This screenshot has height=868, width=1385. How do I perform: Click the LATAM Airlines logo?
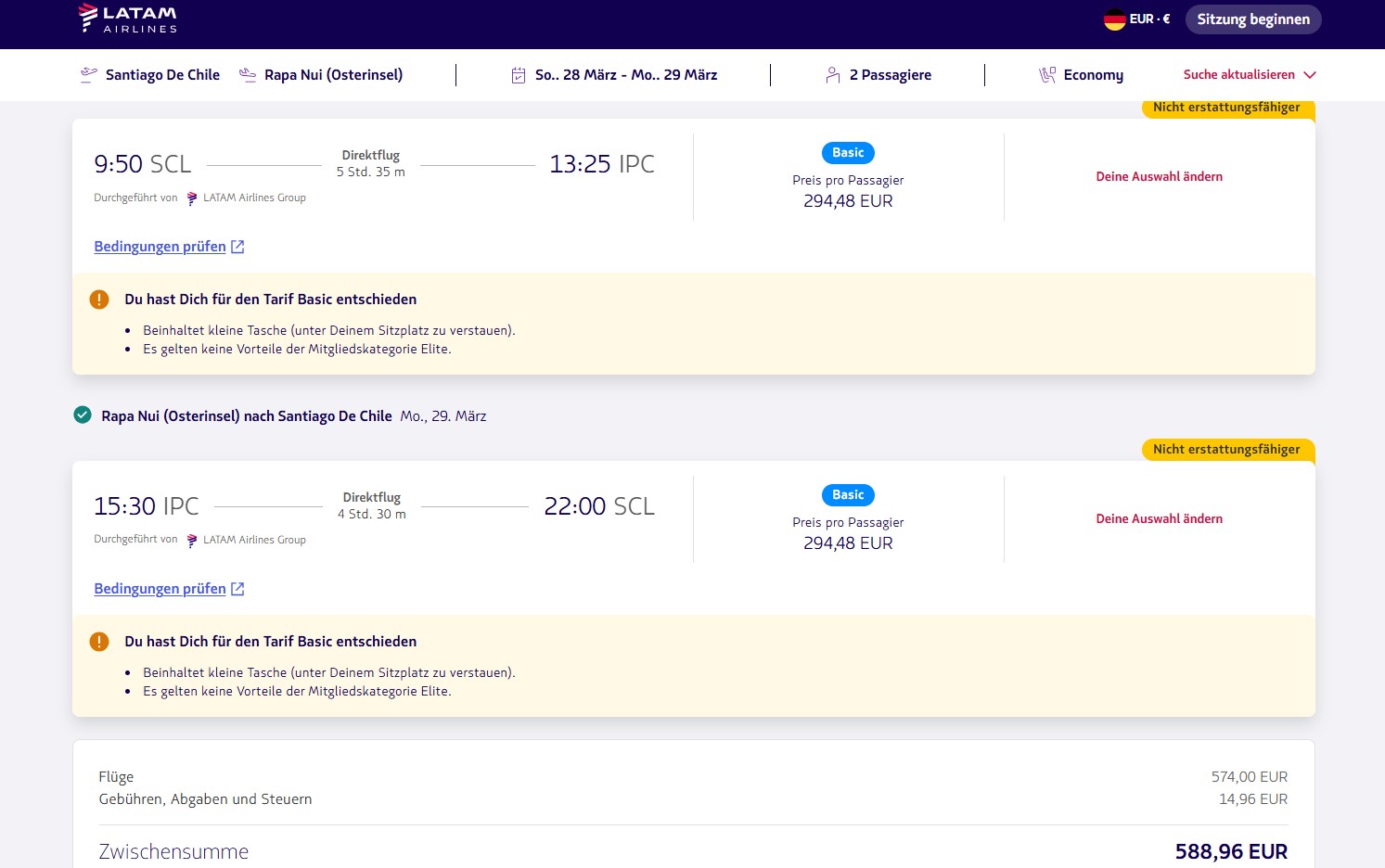[x=128, y=19]
